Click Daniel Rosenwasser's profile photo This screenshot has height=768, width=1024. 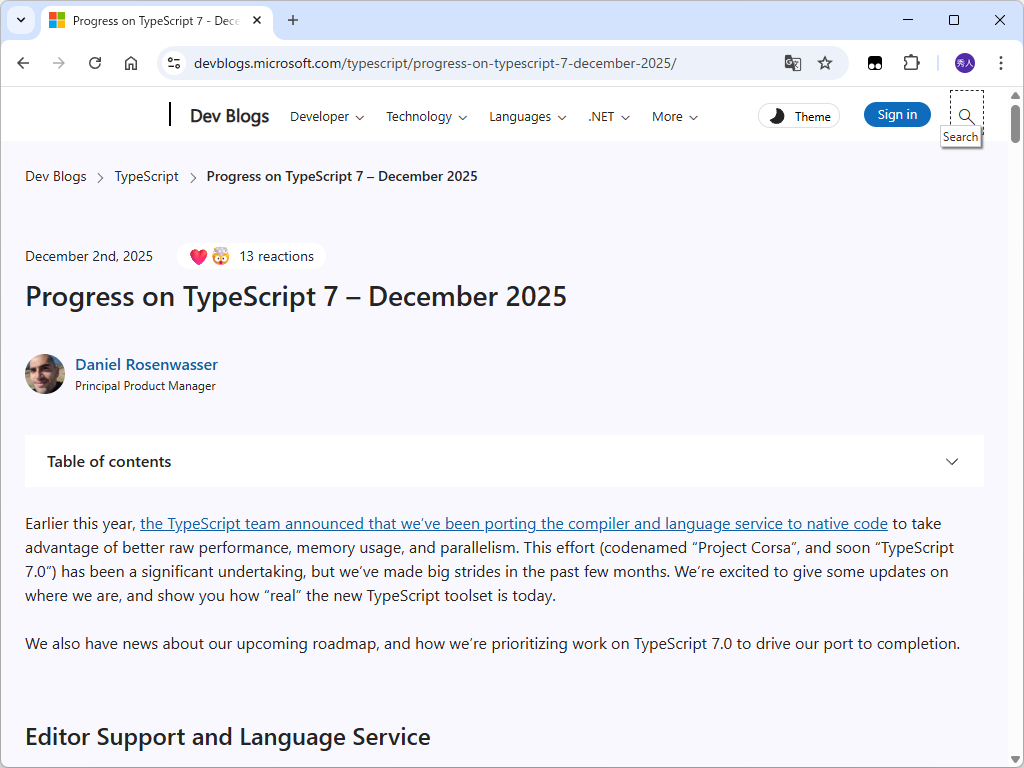click(45, 374)
